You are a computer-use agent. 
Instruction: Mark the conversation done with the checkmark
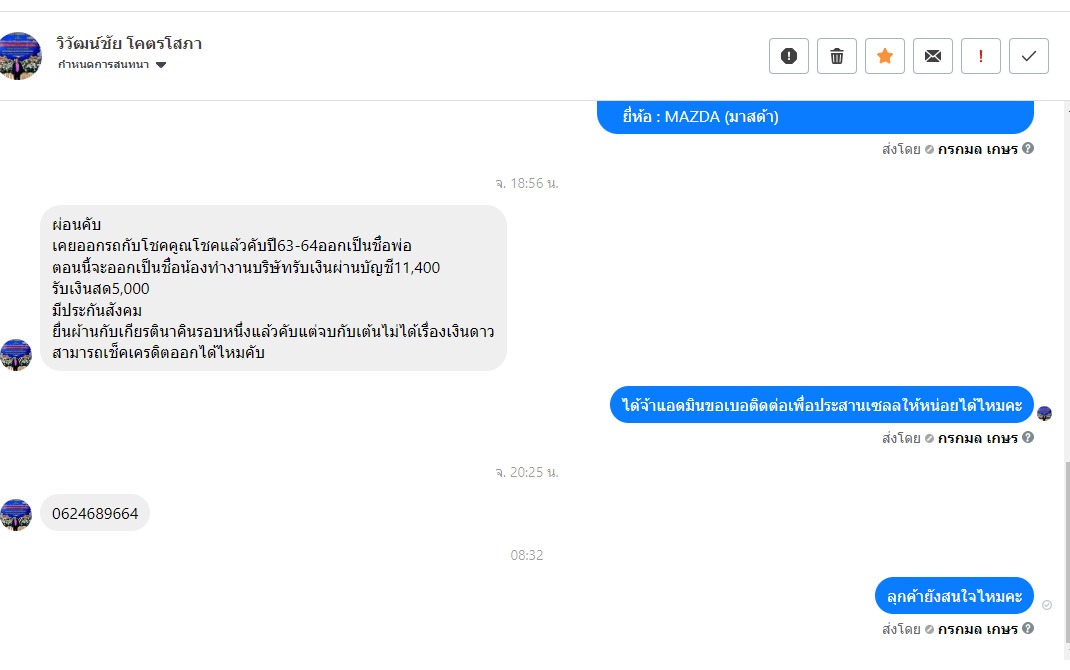click(x=1029, y=56)
